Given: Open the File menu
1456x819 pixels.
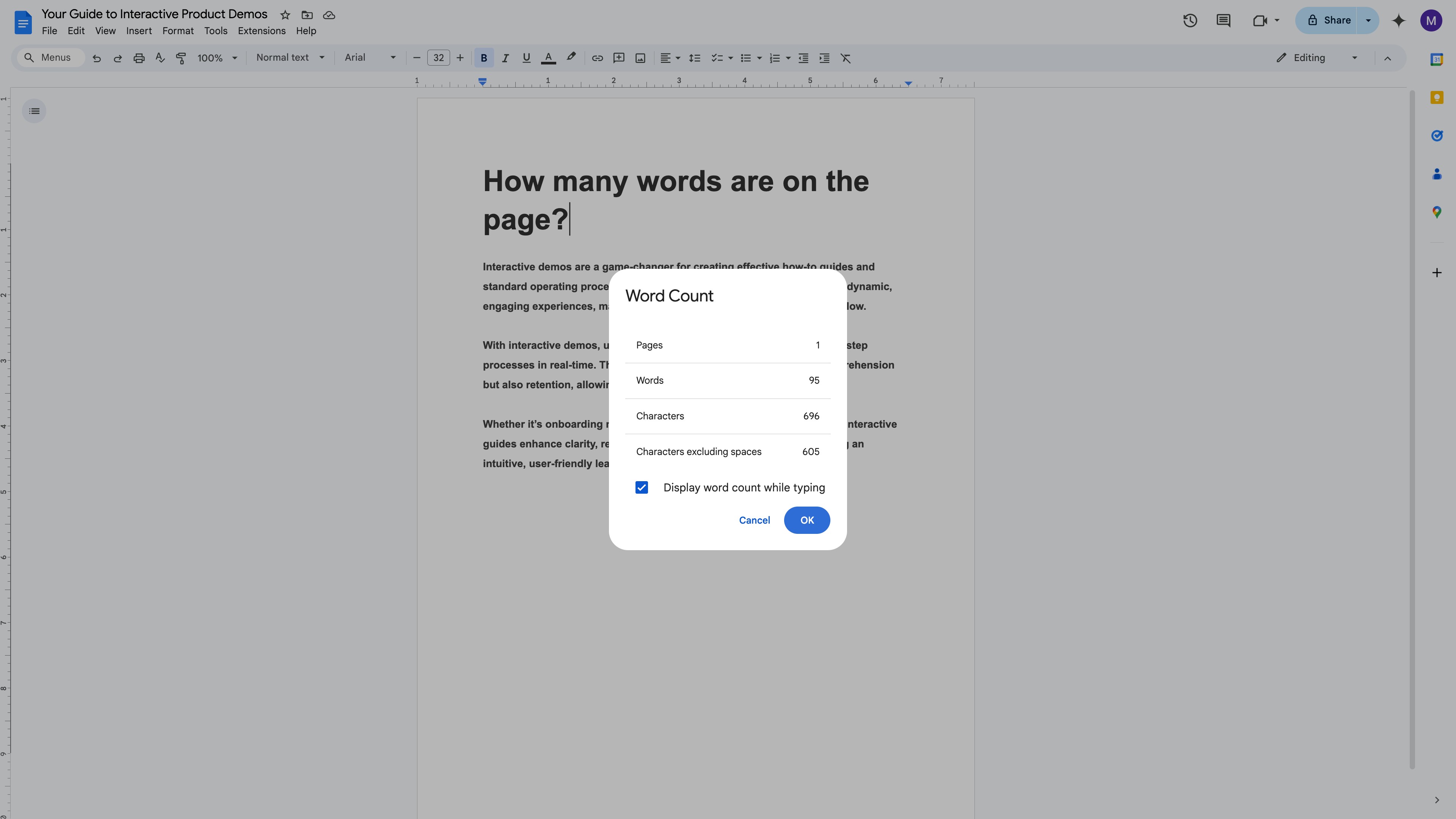Looking at the screenshot, I should click(49, 31).
